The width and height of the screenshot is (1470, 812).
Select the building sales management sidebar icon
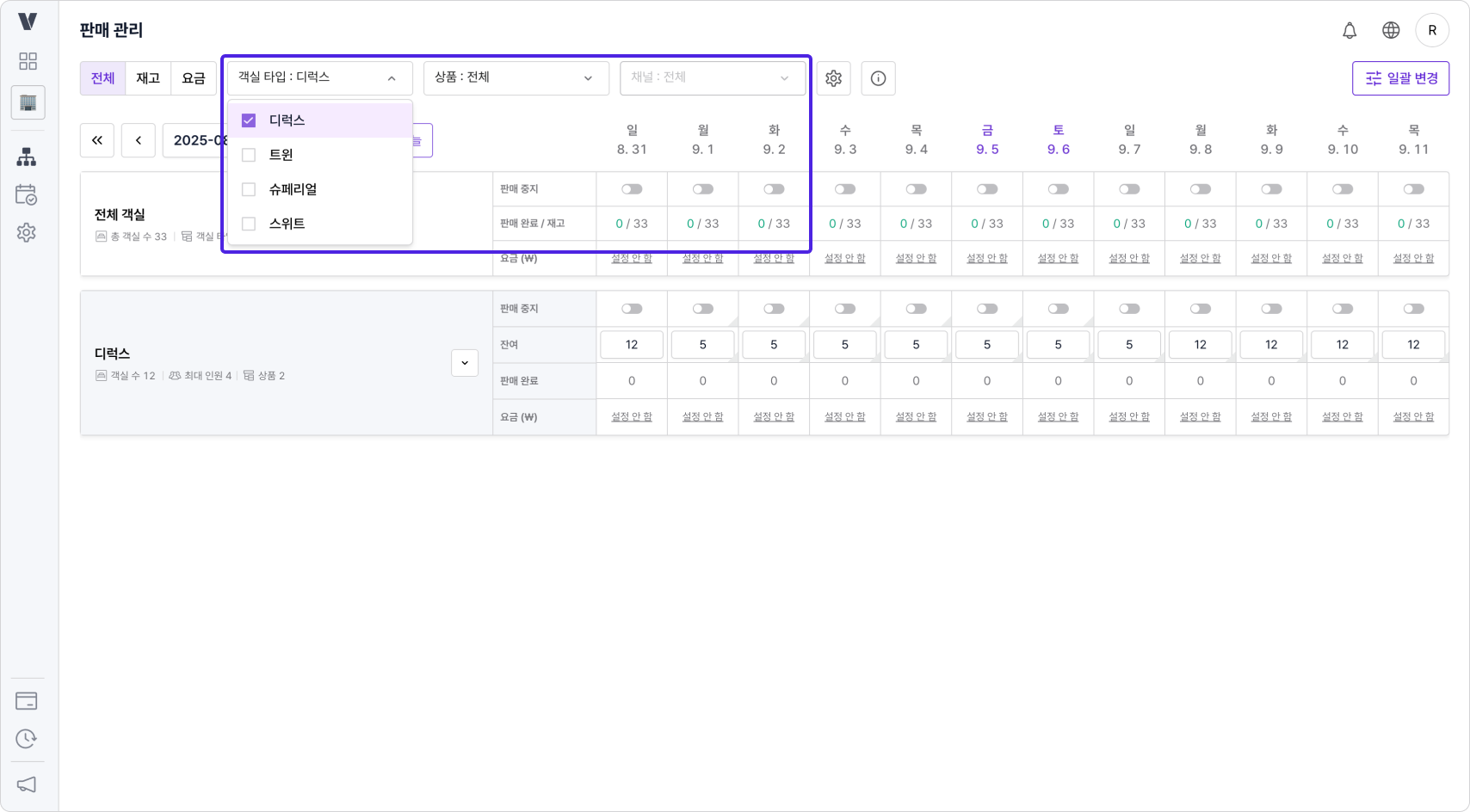tap(28, 103)
